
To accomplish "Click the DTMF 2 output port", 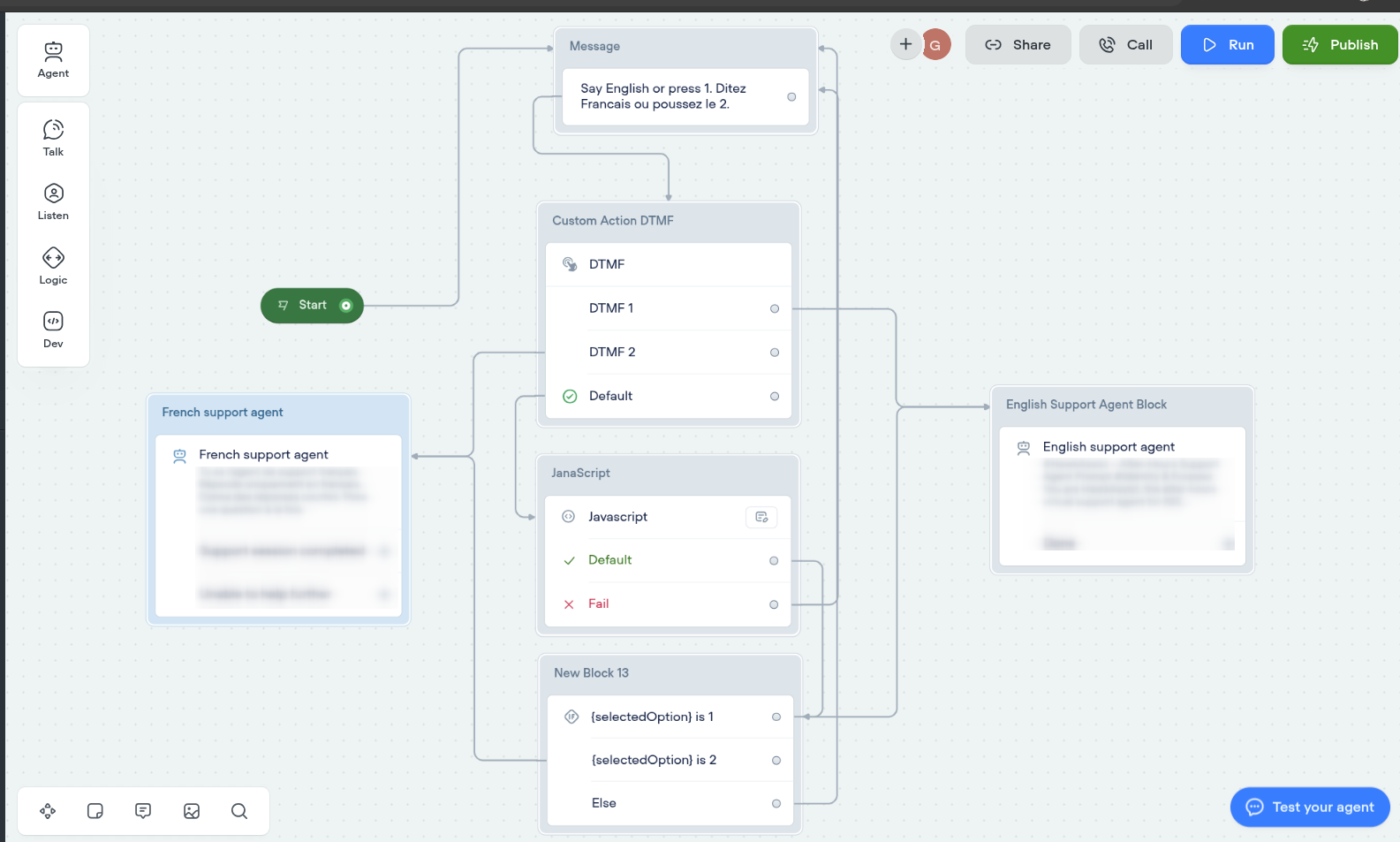I will point(775,353).
